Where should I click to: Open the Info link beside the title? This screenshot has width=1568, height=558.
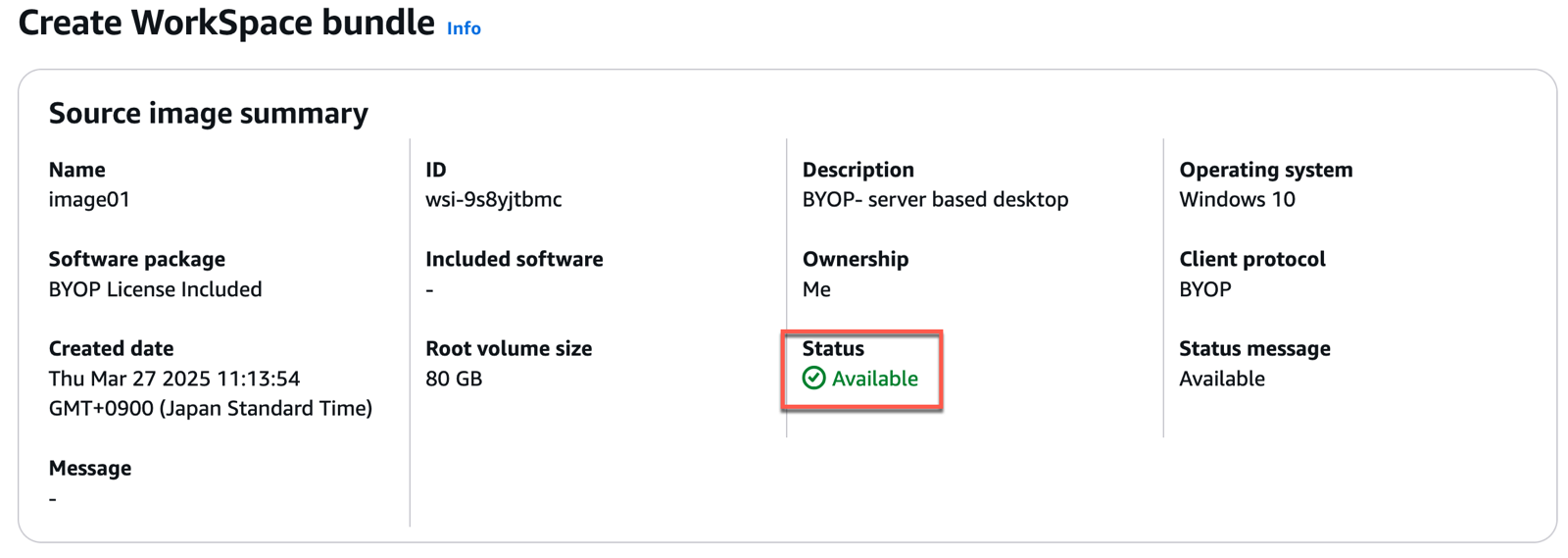(464, 28)
